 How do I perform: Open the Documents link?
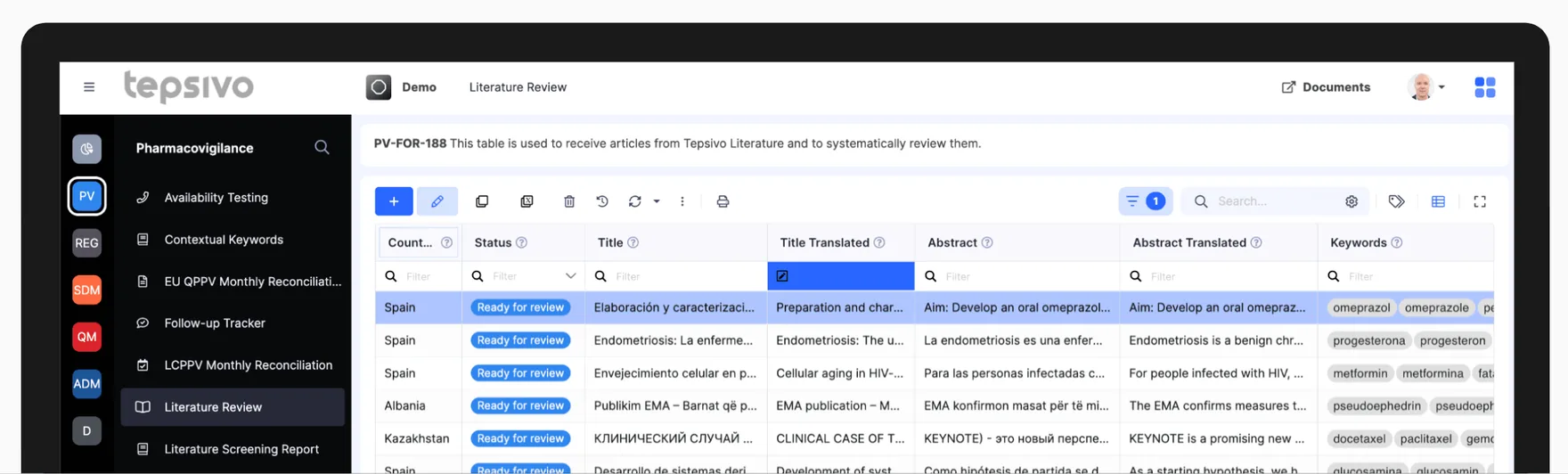pyautogui.click(x=1326, y=87)
